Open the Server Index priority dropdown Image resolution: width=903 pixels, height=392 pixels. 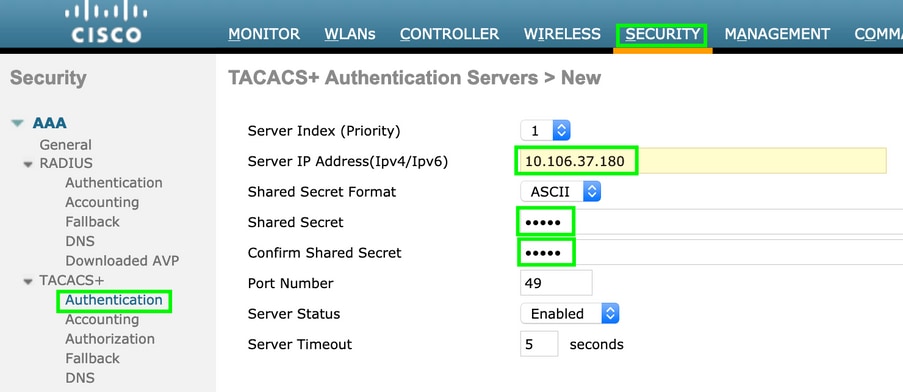(x=545, y=131)
